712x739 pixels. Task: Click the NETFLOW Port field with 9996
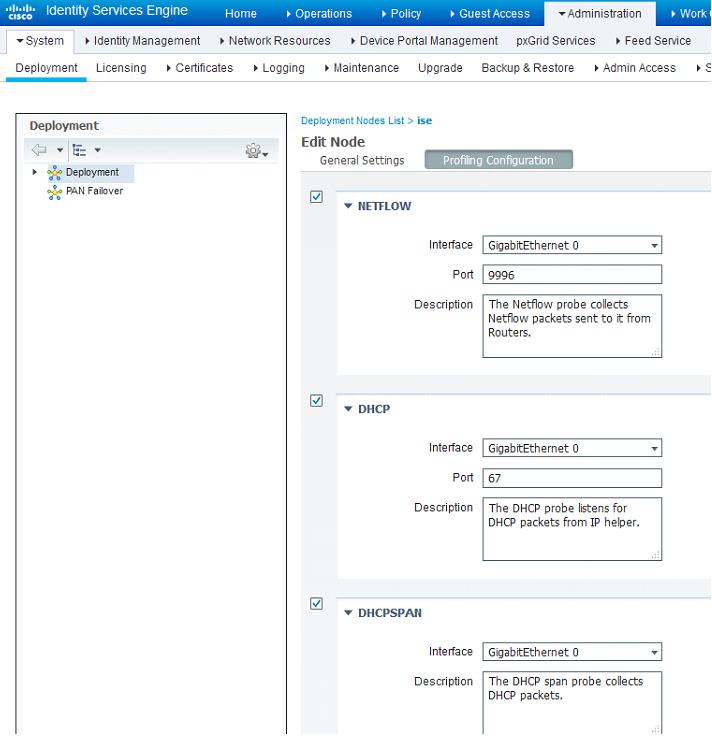click(x=572, y=275)
